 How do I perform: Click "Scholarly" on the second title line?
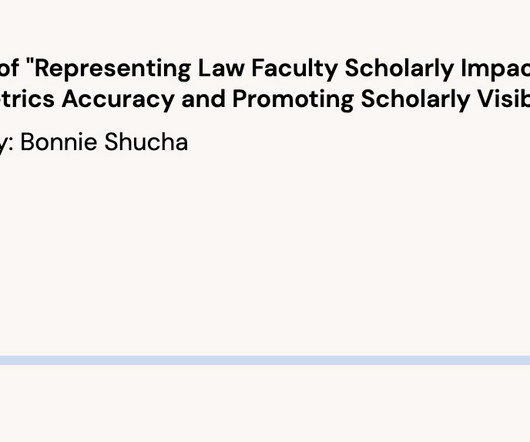[415, 99]
